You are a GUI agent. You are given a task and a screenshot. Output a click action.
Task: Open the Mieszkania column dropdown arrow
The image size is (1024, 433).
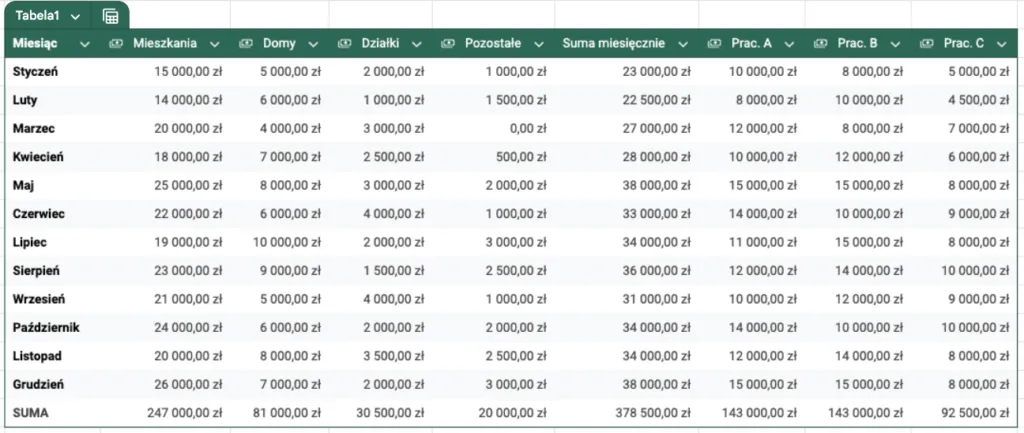pos(213,44)
